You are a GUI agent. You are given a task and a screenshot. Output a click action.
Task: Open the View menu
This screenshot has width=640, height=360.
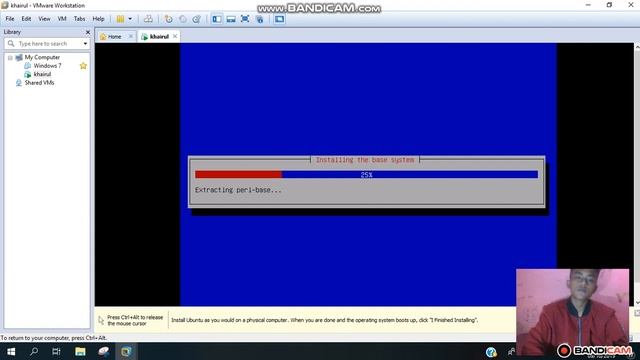[44, 19]
